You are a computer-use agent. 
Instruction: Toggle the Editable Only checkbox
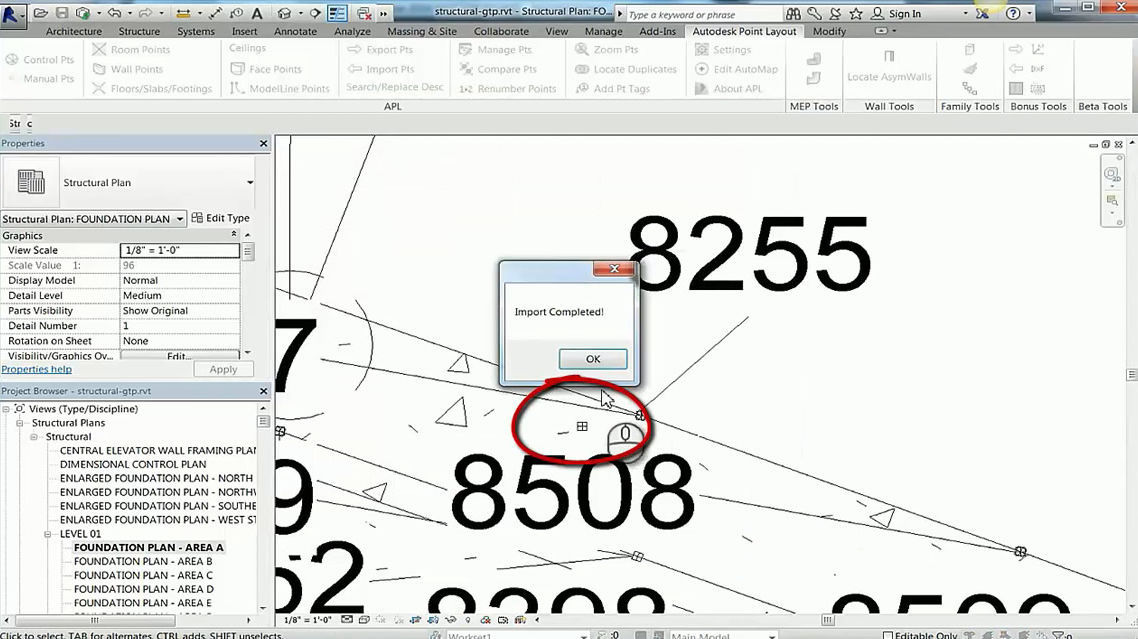tap(888, 635)
